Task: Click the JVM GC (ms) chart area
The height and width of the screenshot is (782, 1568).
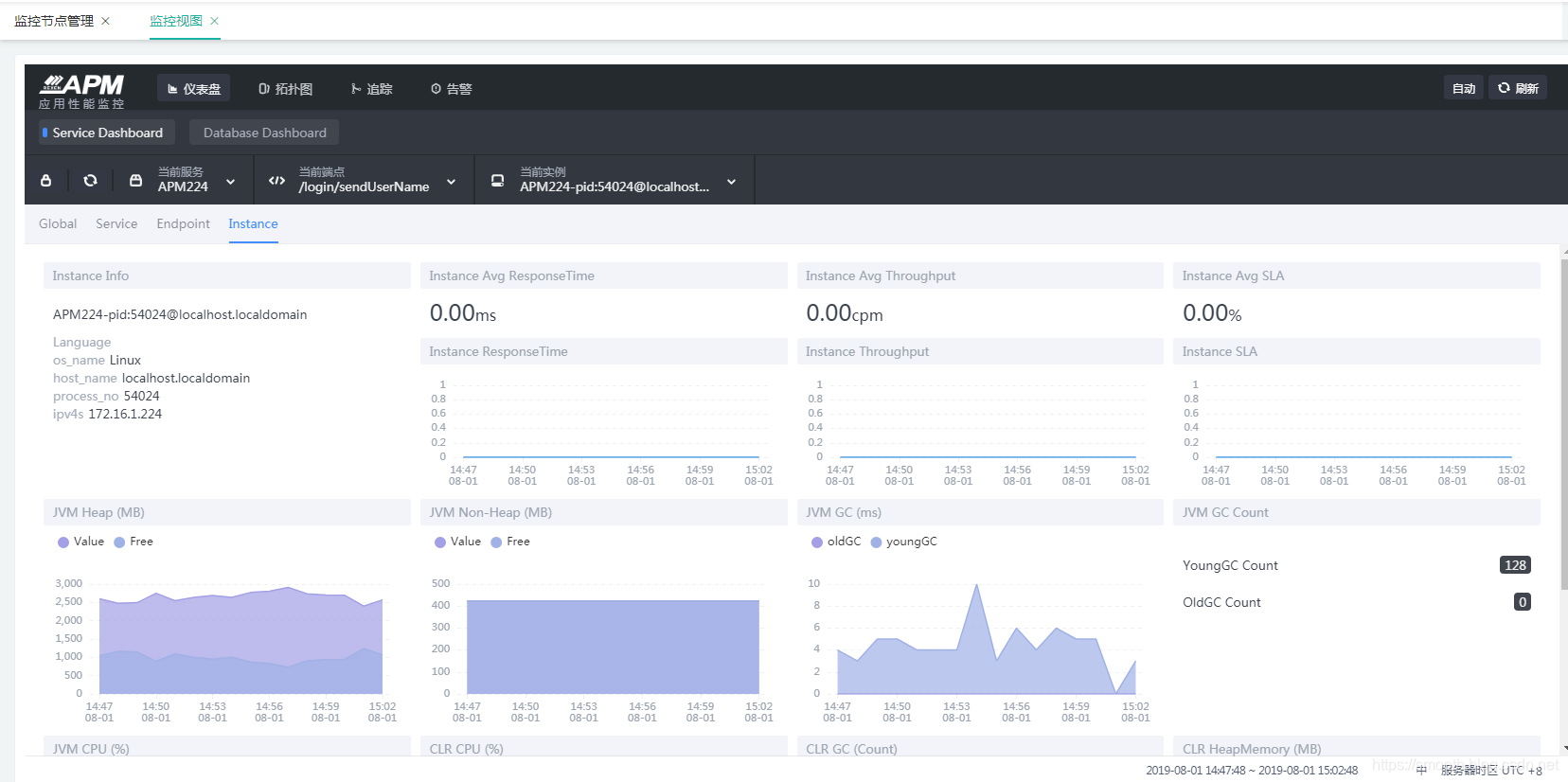Action: point(987,640)
